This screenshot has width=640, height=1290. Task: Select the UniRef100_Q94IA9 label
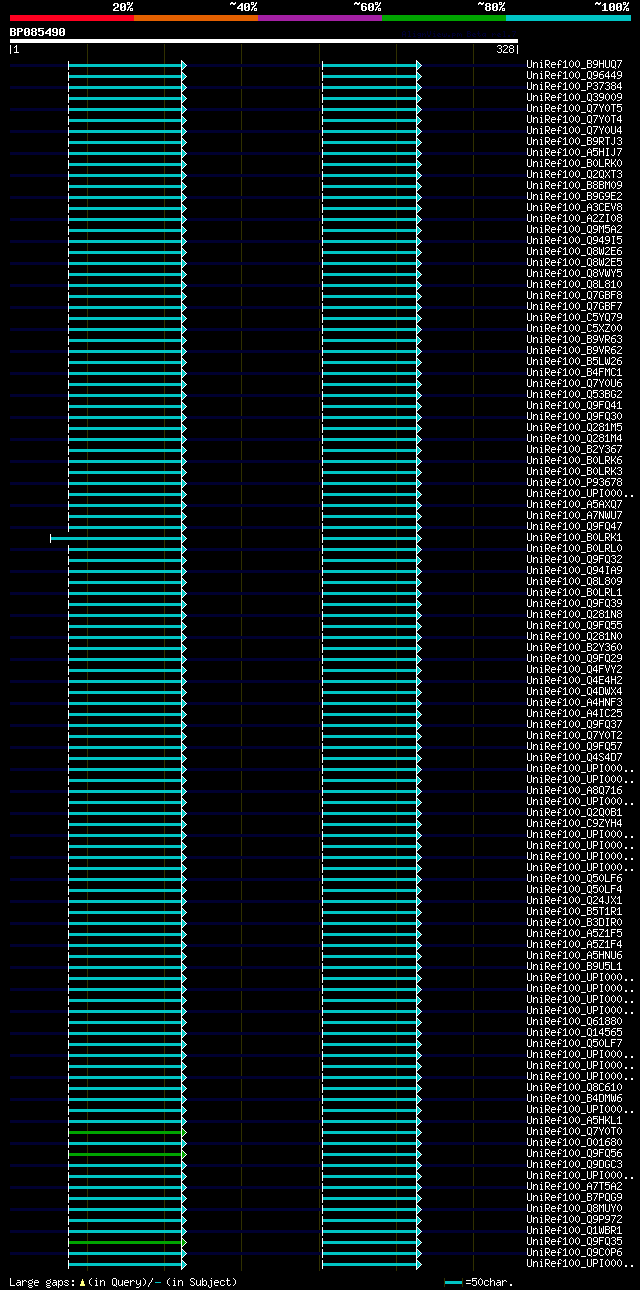[575, 571]
